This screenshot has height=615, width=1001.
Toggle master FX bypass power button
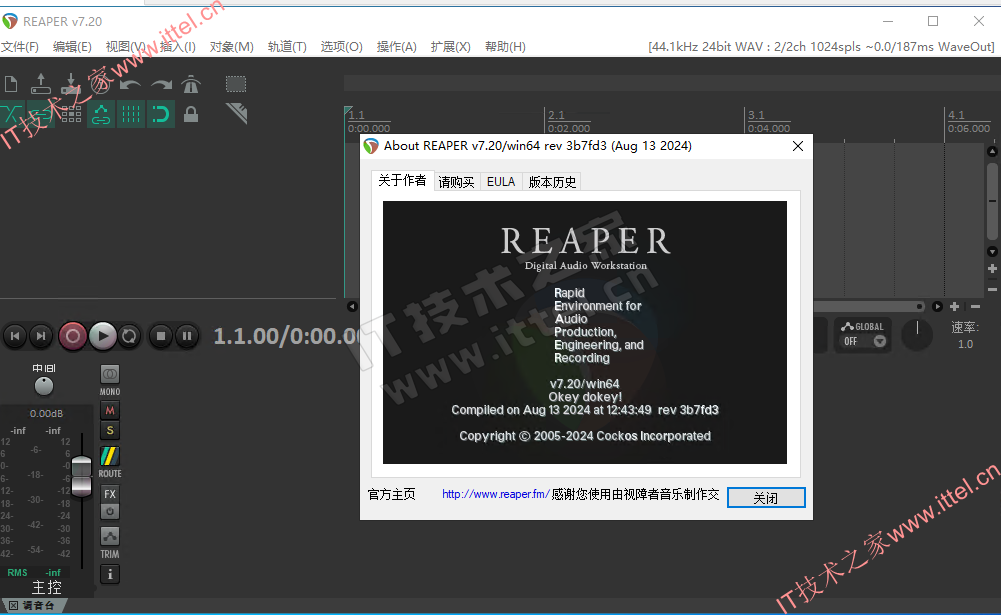tap(110, 512)
